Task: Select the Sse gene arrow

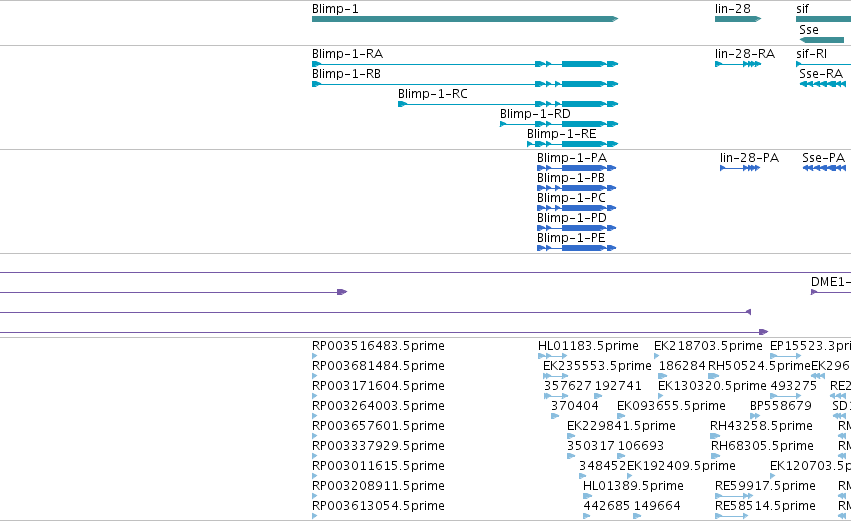Action: click(x=822, y=40)
